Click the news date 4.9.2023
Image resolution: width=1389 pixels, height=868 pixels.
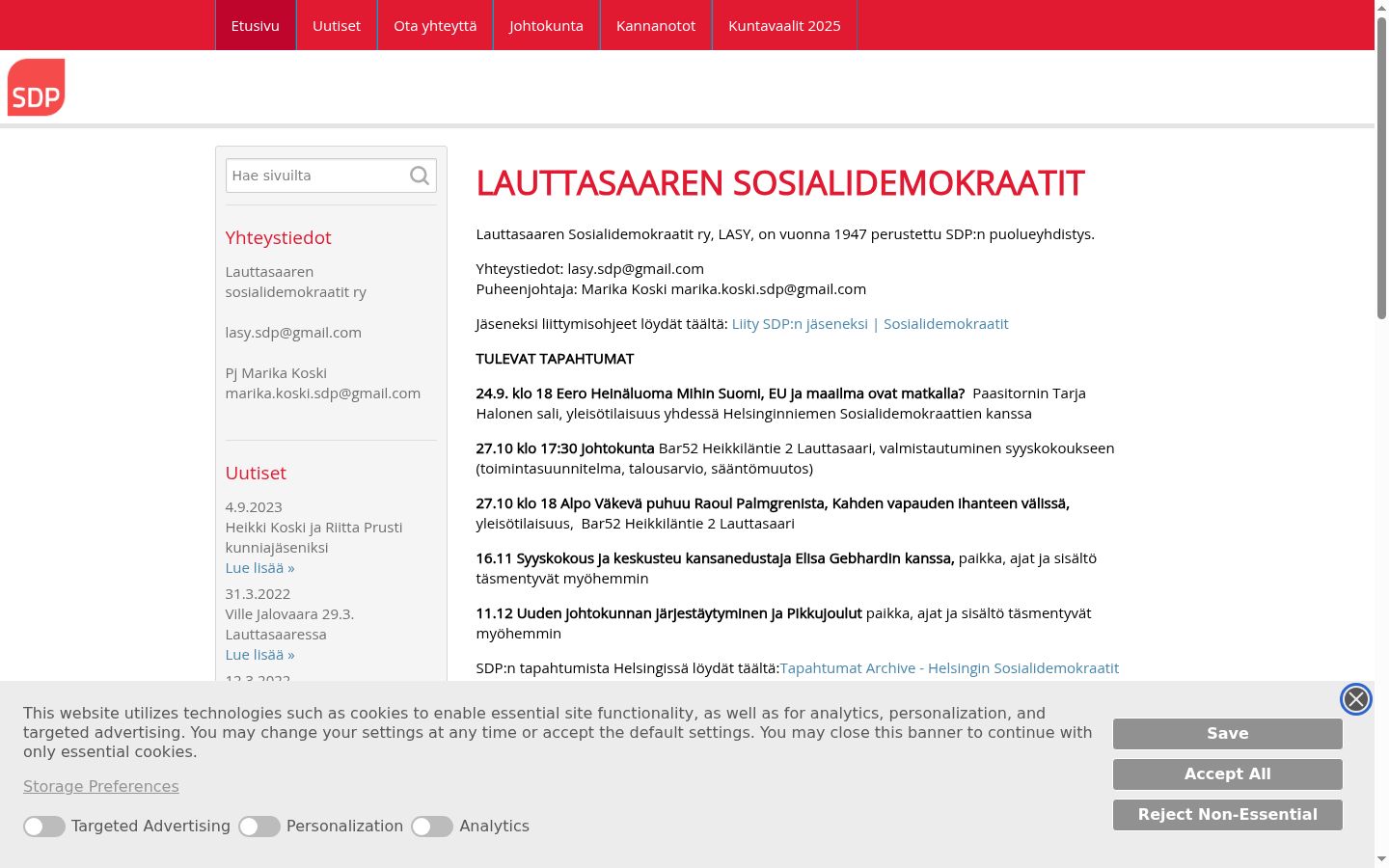pos(254,507)
